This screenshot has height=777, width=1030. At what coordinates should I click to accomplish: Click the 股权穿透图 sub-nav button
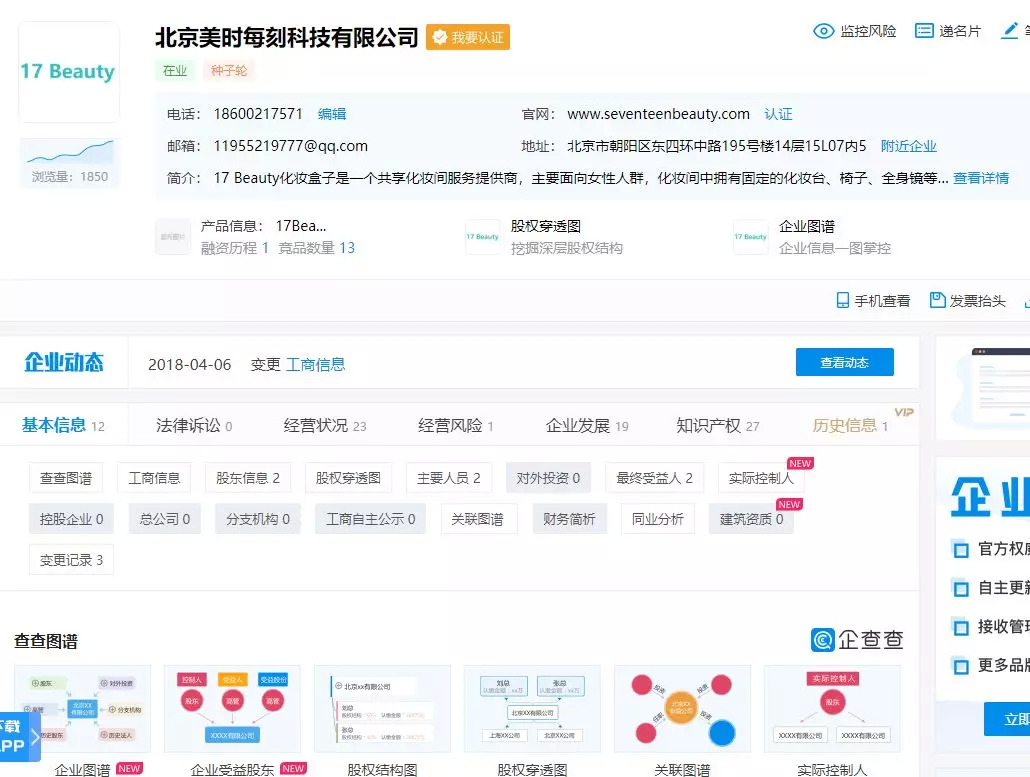click(x=348, y=478)
